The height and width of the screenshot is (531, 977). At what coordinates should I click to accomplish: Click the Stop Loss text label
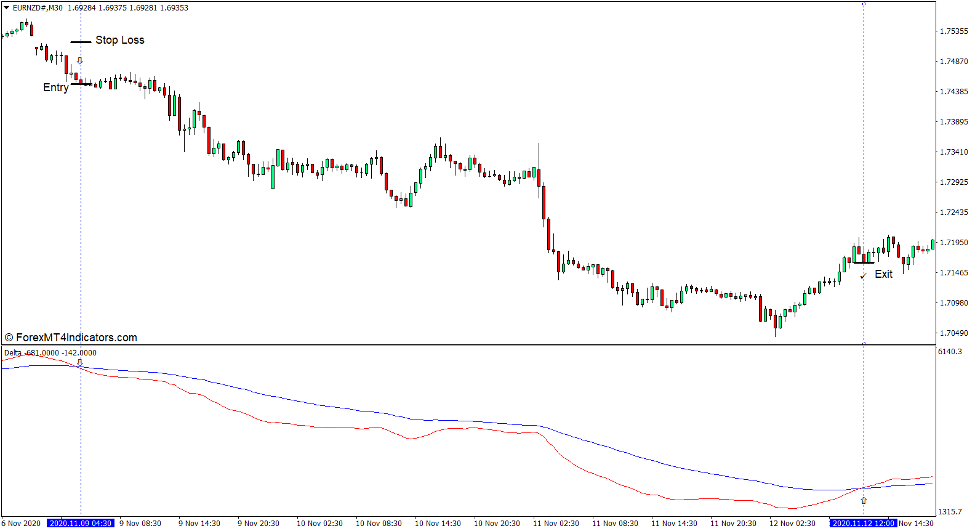(x=120, y=40)
